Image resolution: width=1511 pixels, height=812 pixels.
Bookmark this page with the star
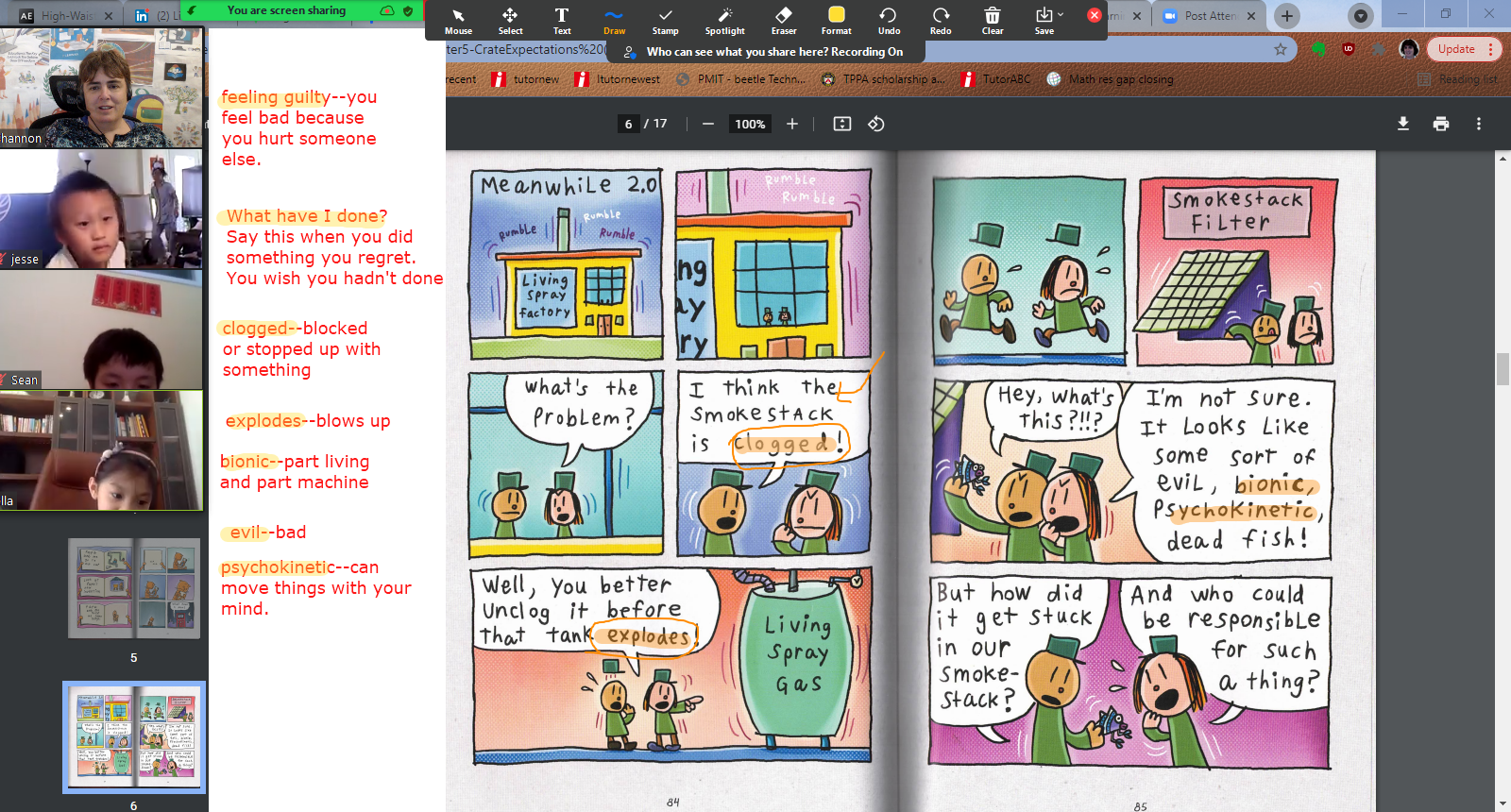(1281, 49)
